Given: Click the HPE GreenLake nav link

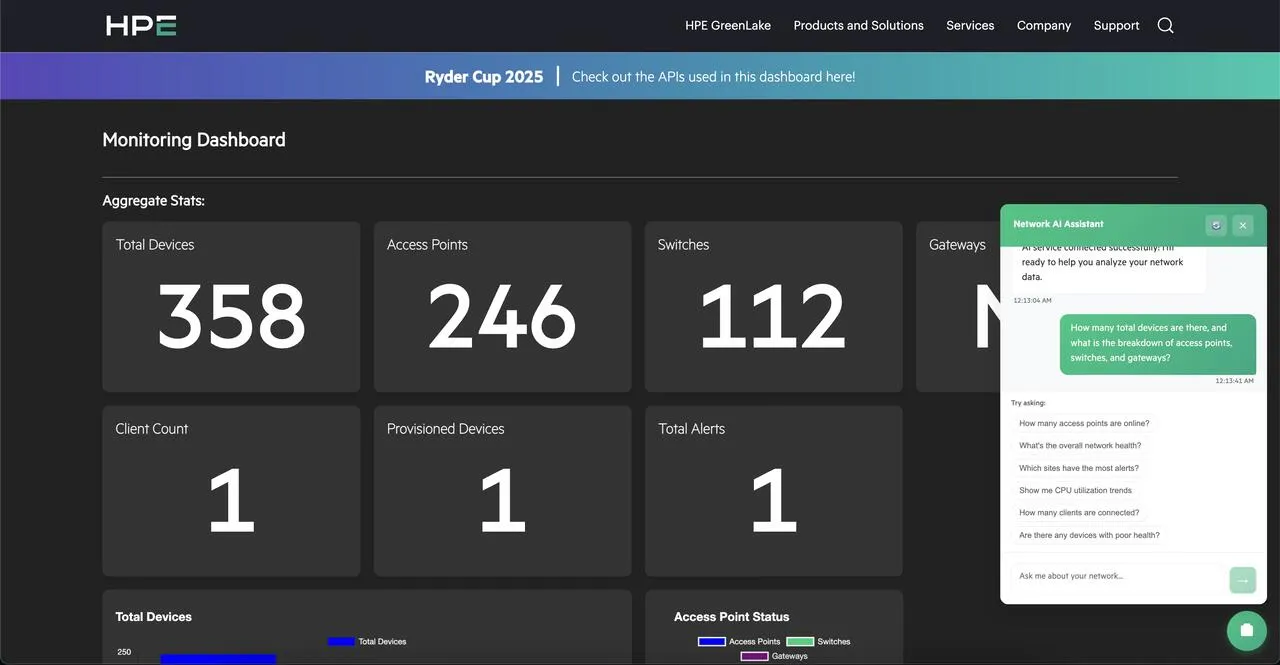Looking at the screenshot, I should tap(728, 25).
